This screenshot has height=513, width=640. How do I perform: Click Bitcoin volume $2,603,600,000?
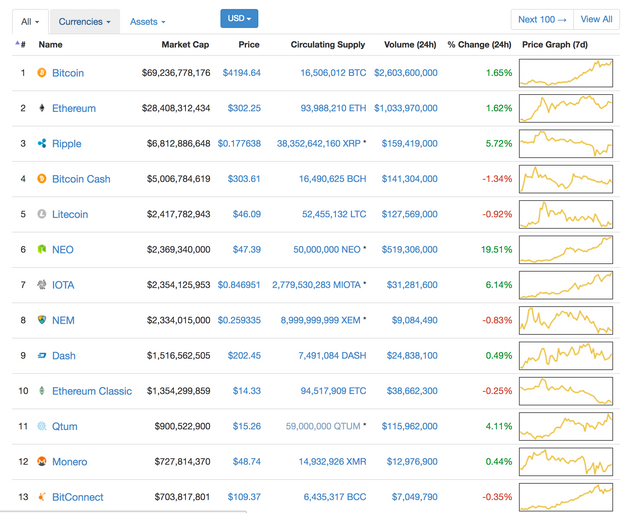[406, 73]
